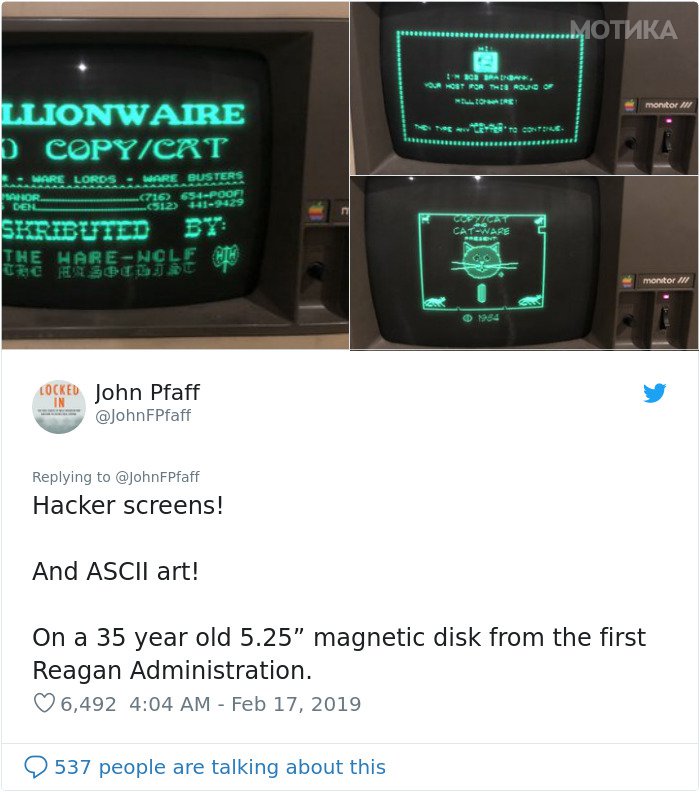
Task: Click the 6,492 likes count
Action: (88, 704)
